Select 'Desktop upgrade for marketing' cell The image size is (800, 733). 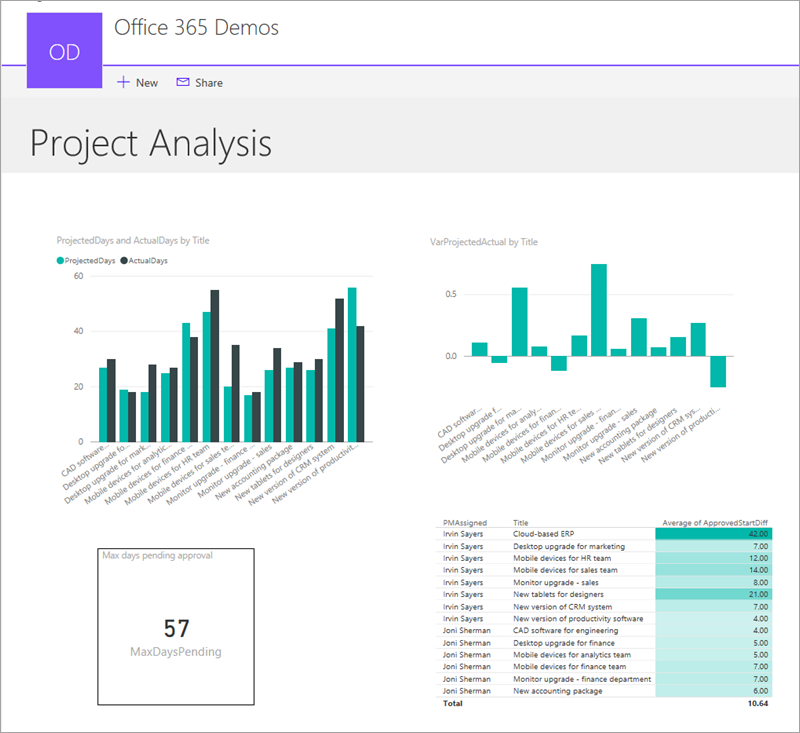(569, 546)
